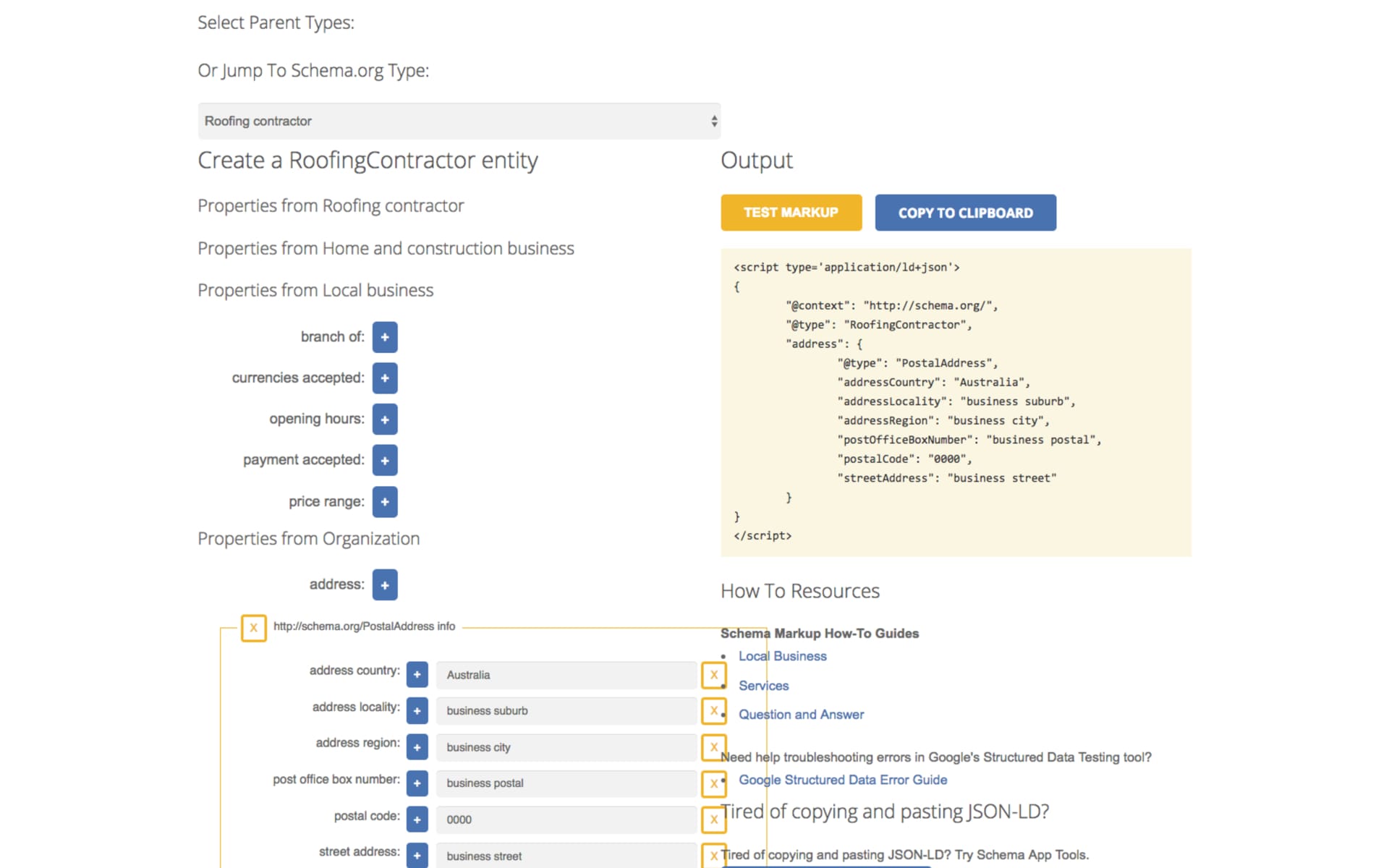
Task: Open the Local Business how-to guide
Action: click(782, 656)
